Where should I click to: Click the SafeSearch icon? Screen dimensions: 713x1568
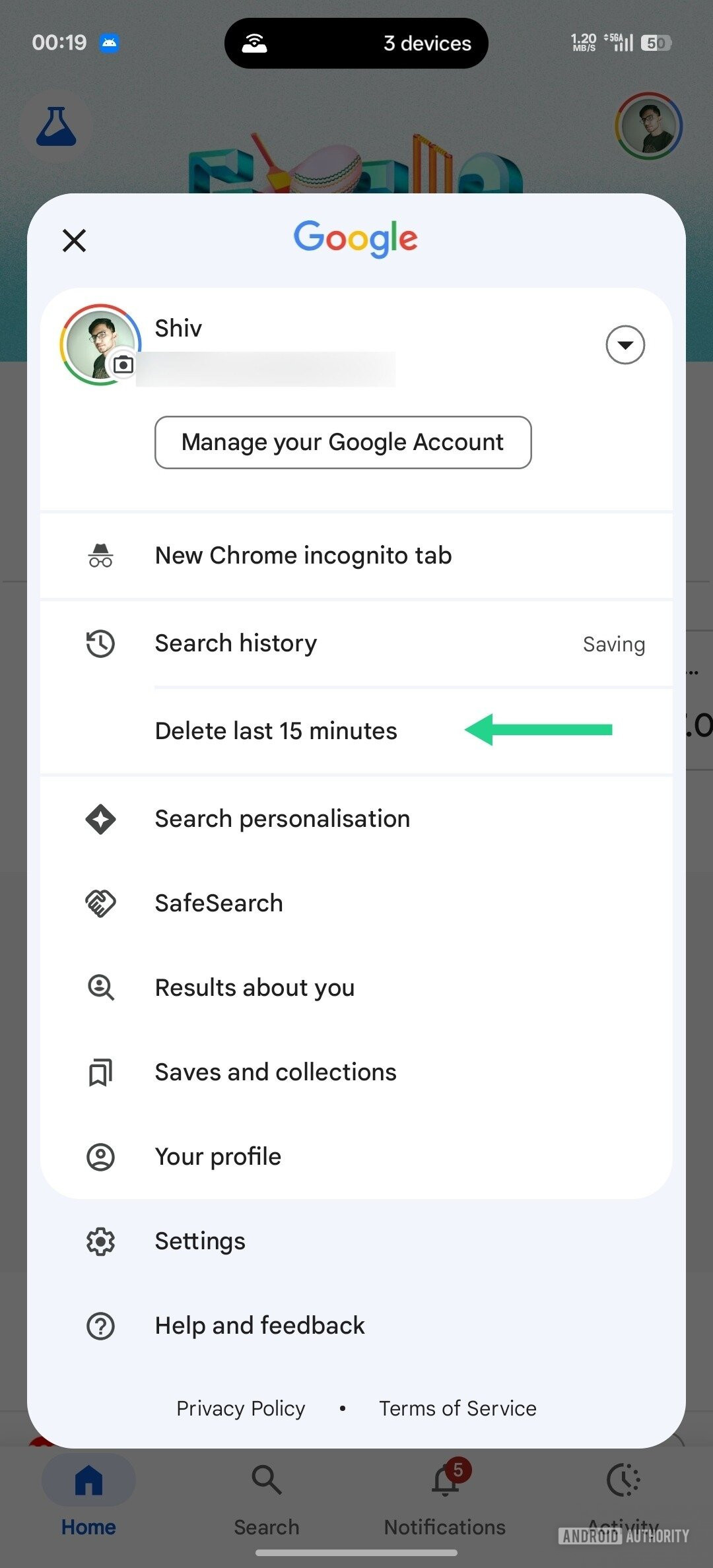100,903
